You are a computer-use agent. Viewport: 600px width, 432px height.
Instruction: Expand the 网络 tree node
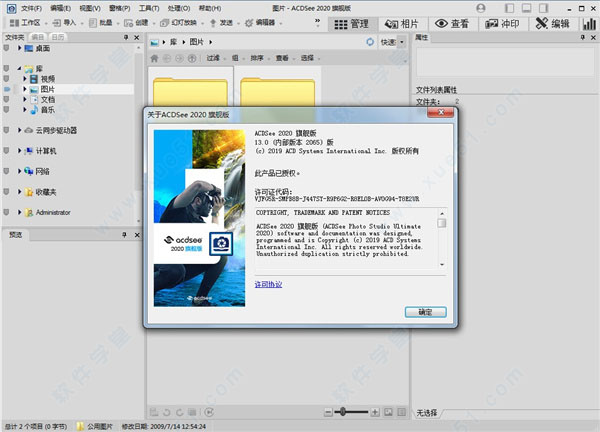pyautogui.click(x=19, y=171)
